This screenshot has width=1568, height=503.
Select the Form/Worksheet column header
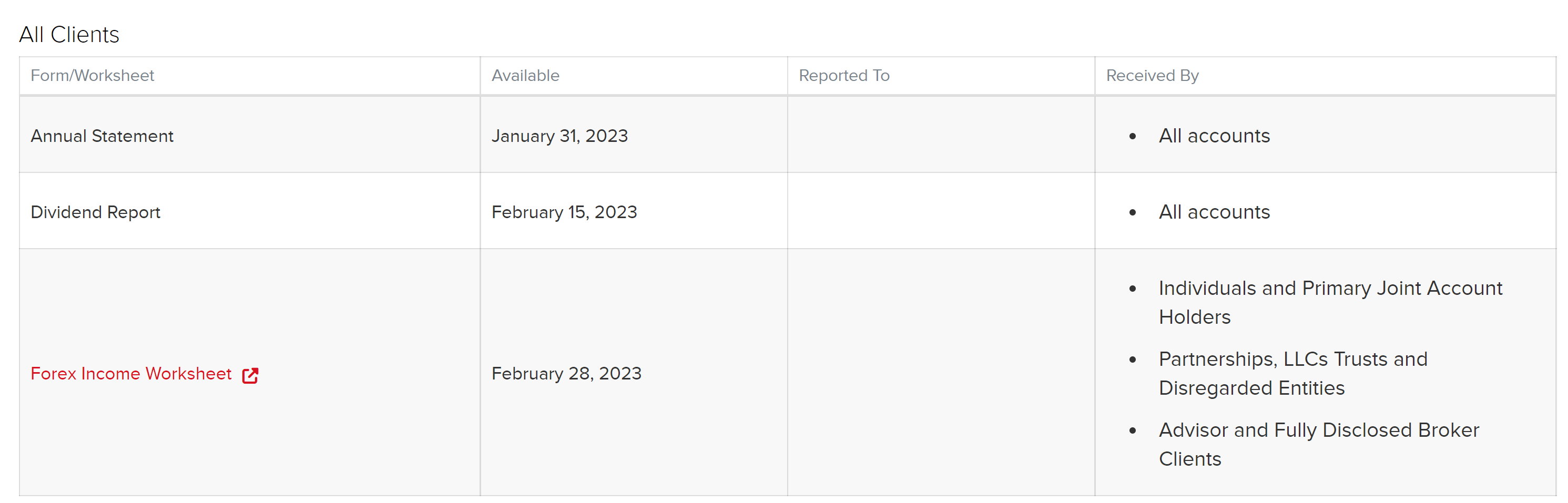tap(92, 75)
